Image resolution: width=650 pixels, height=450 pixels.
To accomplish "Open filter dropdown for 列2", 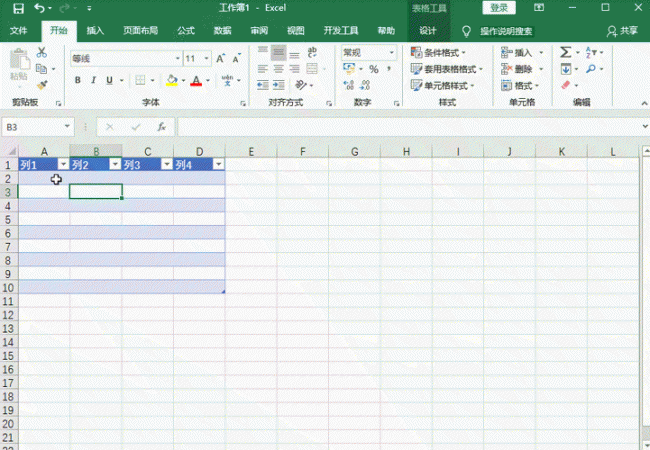I will [x=115, y=165].
